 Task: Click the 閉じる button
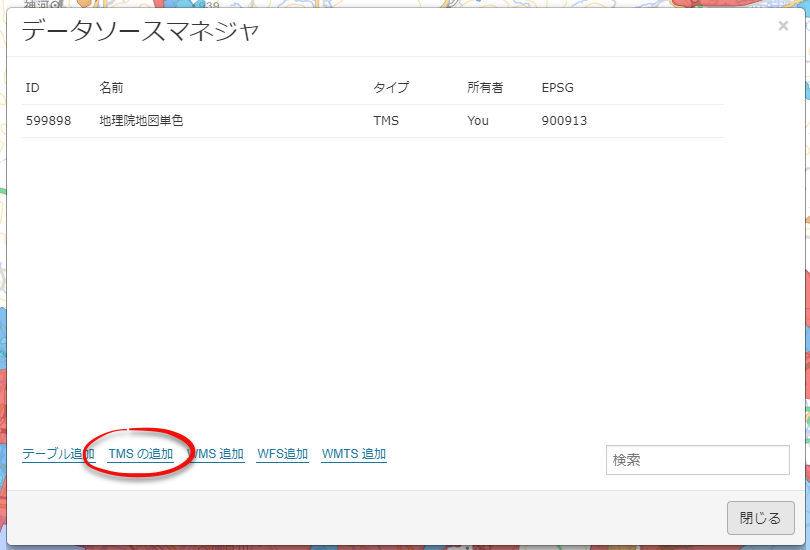pyautogui.click(x=760, y=517)
